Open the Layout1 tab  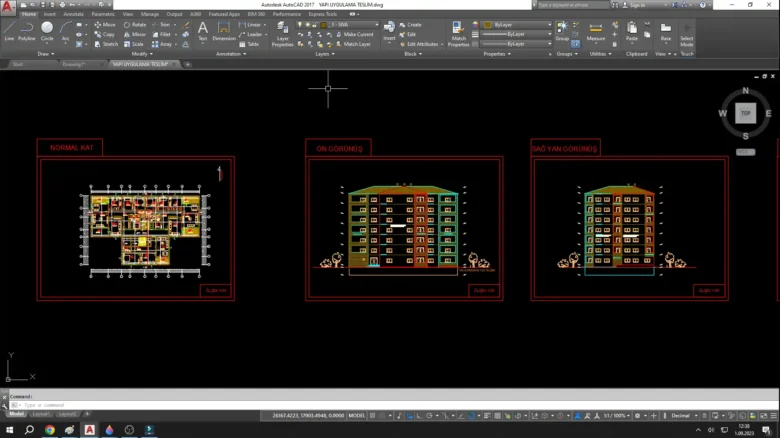40,414
